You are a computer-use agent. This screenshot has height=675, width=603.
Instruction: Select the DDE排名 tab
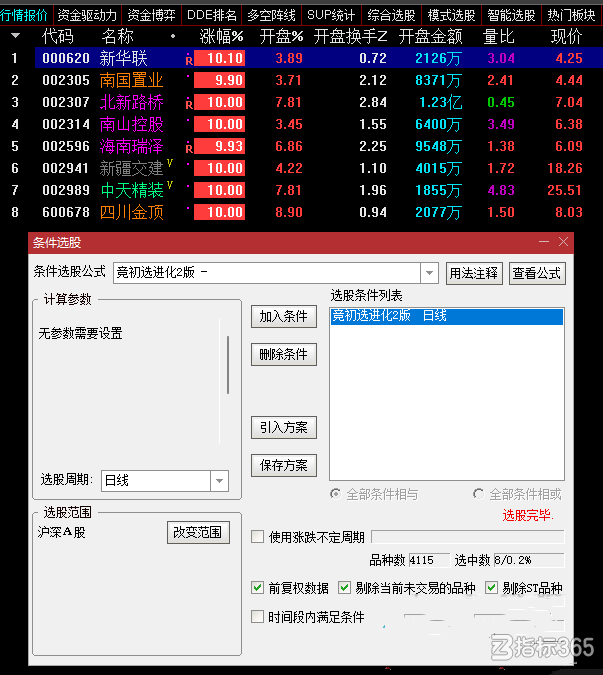point(211,15)
